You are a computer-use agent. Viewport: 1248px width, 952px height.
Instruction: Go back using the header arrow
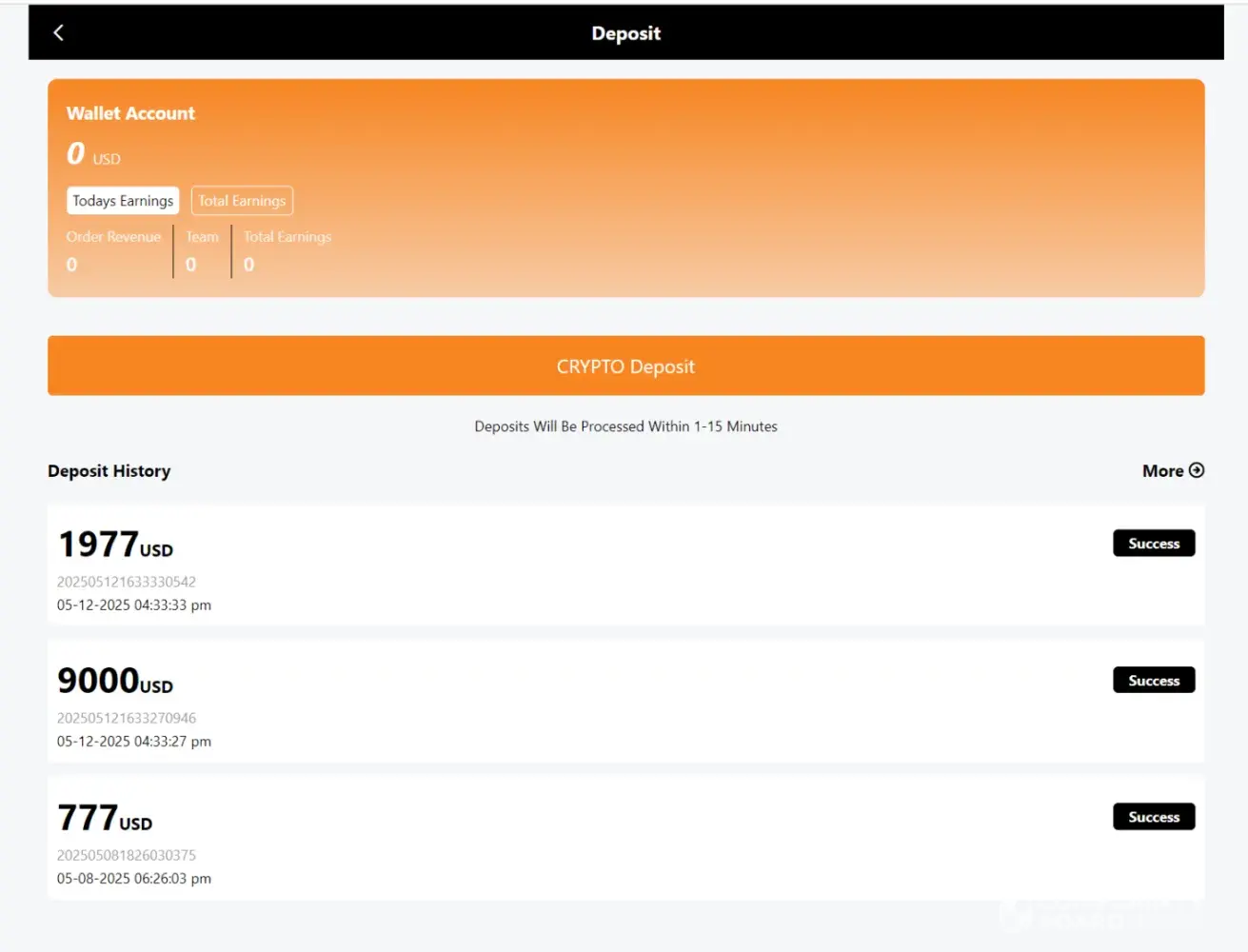pyautogui.click(x=58, y=33)
